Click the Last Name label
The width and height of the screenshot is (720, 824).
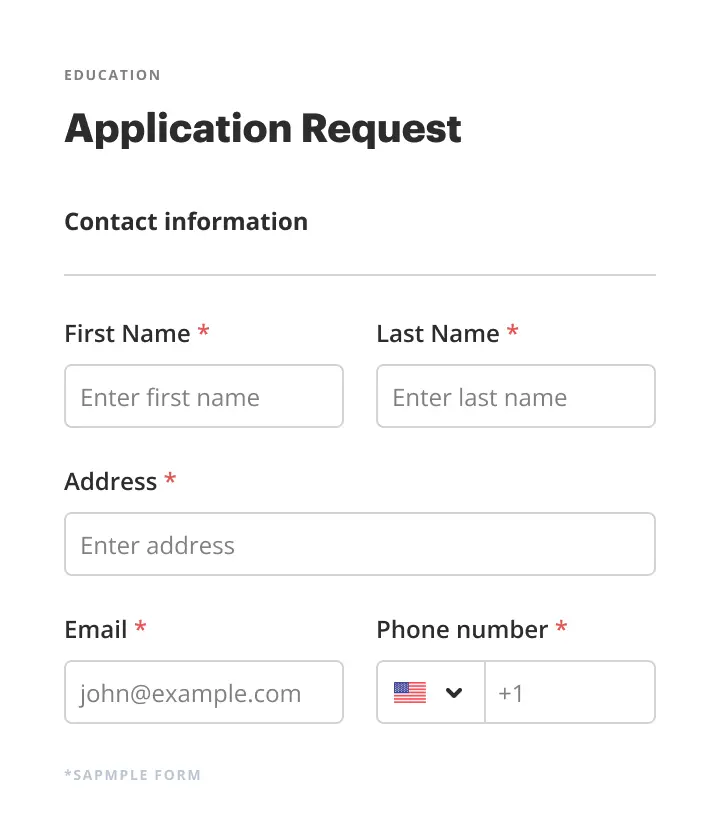(x=438, y=334)
